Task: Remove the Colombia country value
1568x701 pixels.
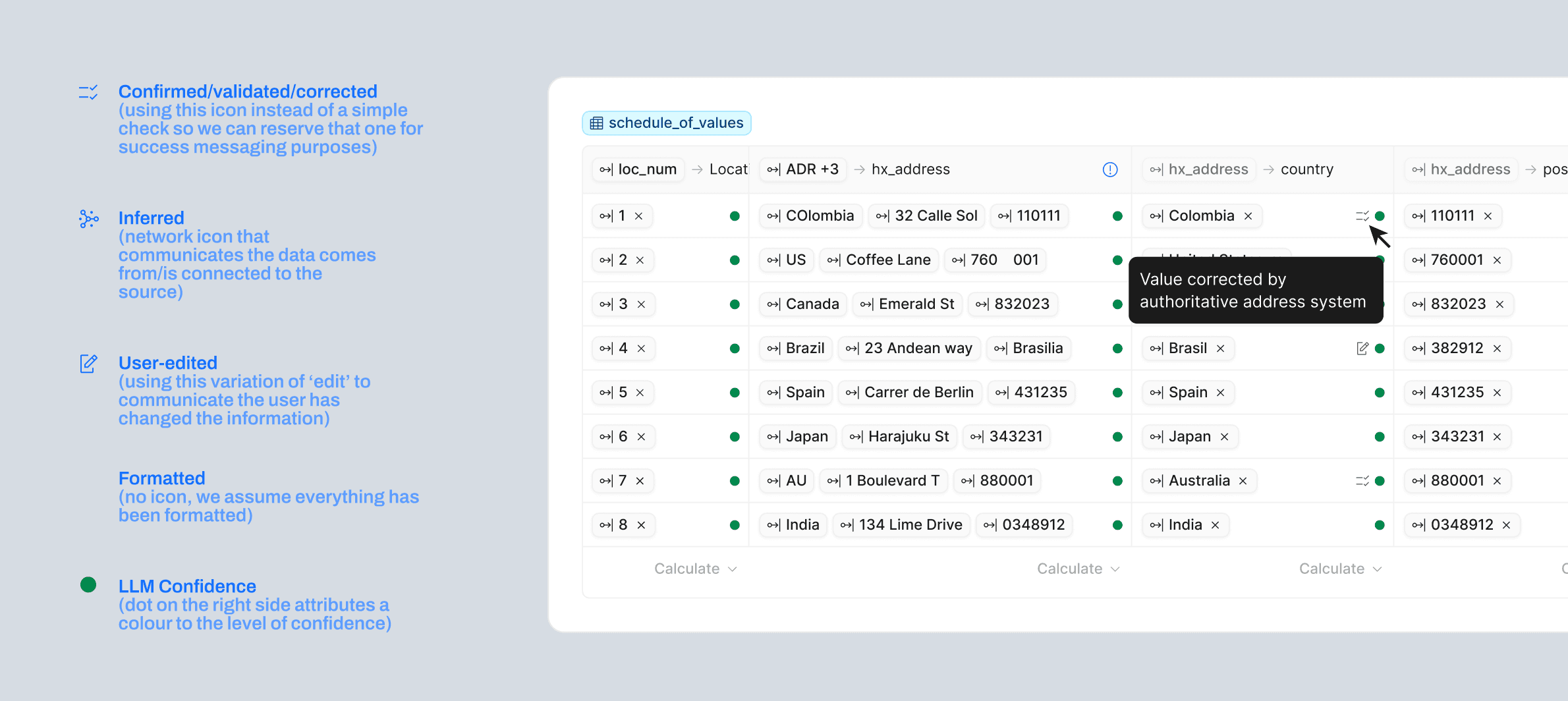Action: pyautogui.click(x=1248, y=216)
